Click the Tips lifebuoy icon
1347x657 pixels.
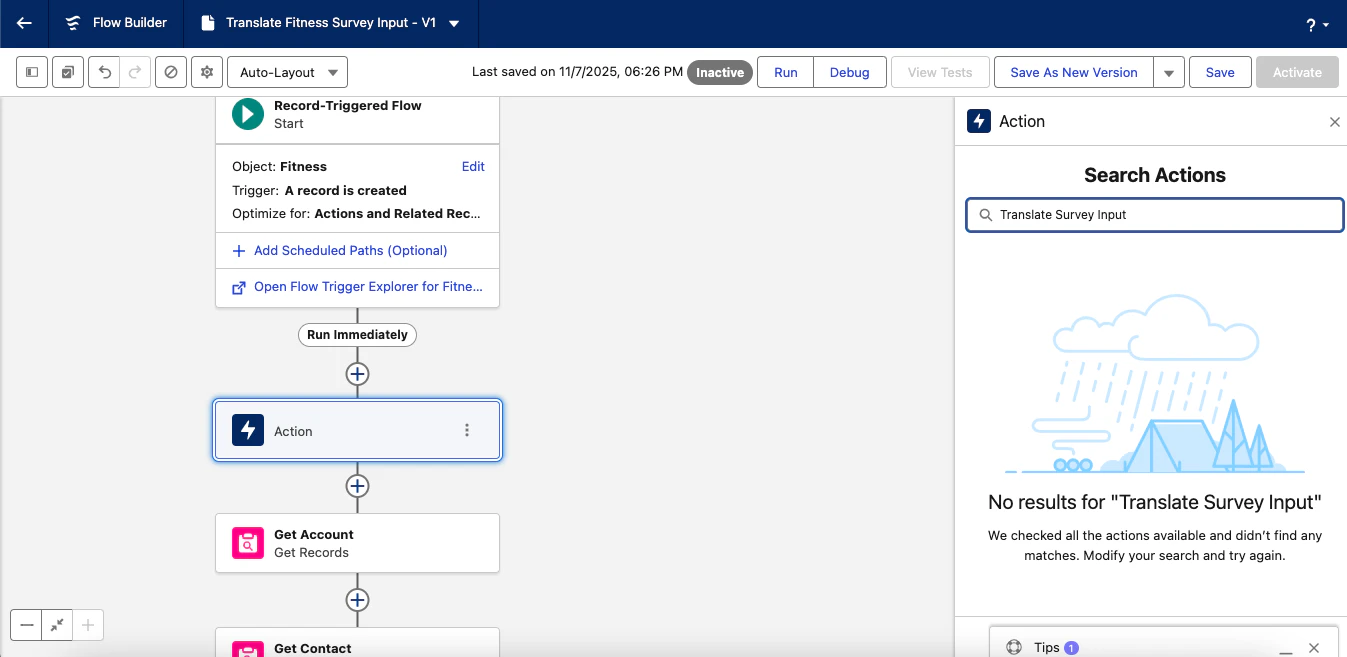pos(1014,647)
